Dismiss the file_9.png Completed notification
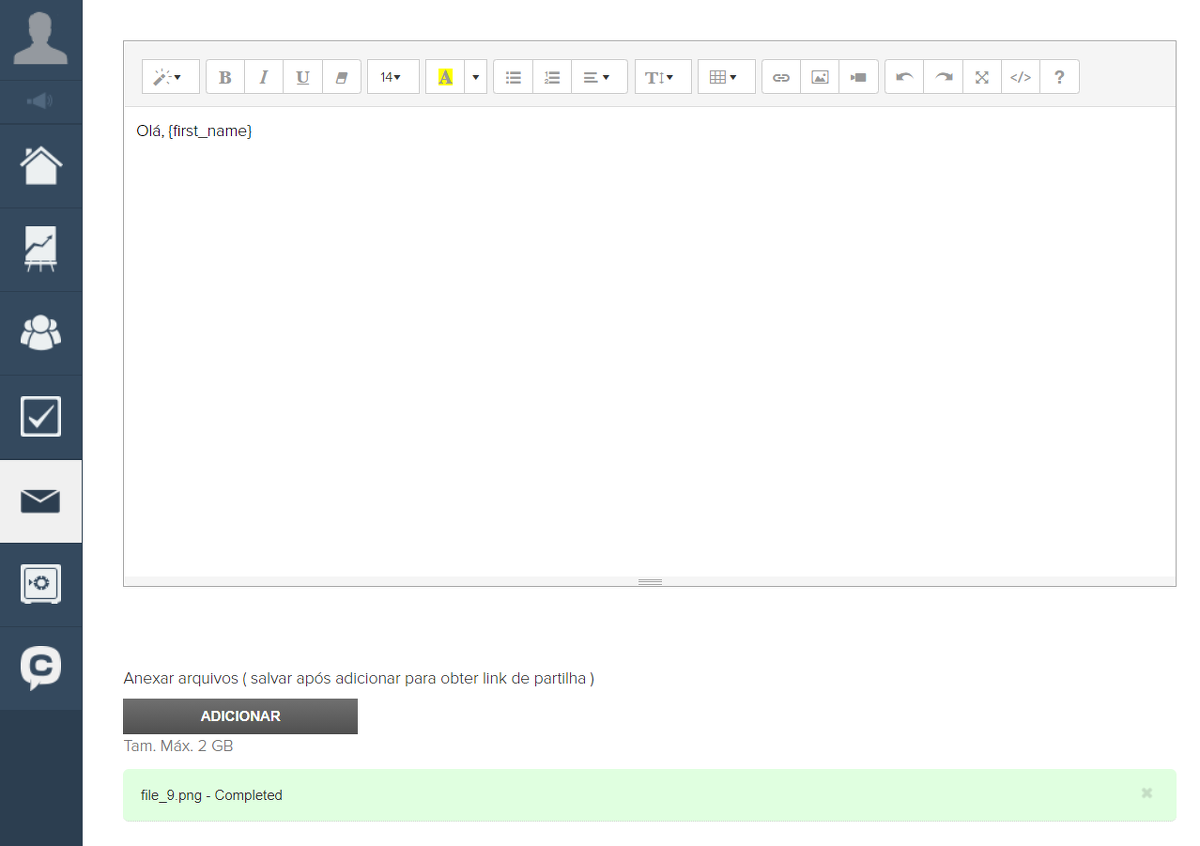Image resolution: width=1200 pixels, height=846 pixels. 1147,793
